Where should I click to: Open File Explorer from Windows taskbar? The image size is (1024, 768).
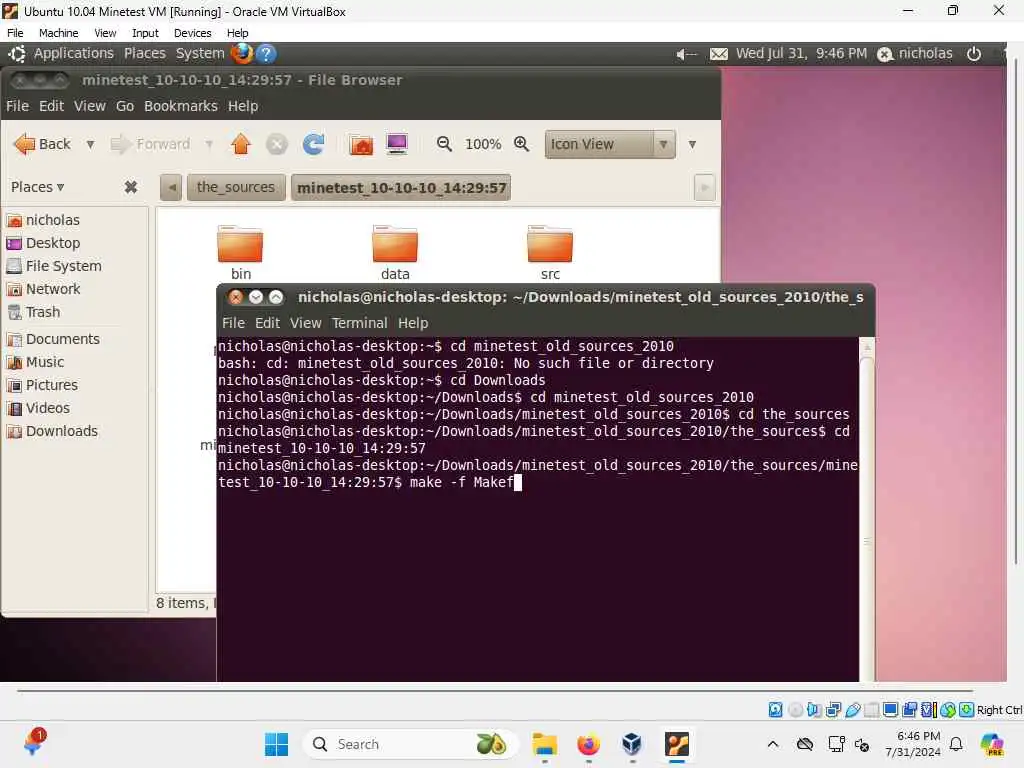[544, 744]
